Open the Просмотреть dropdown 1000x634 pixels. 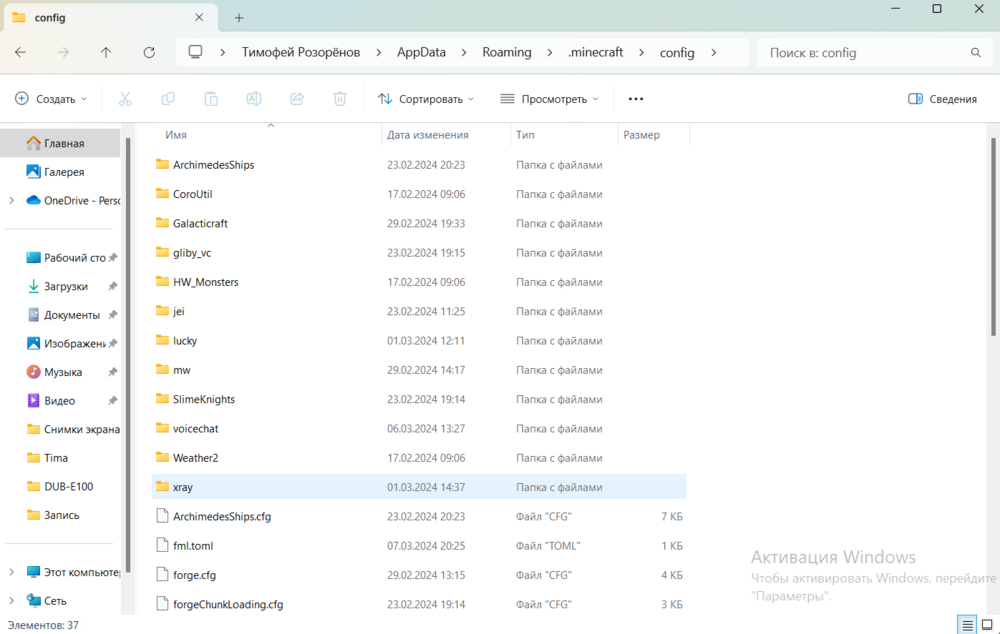(550, 99)
